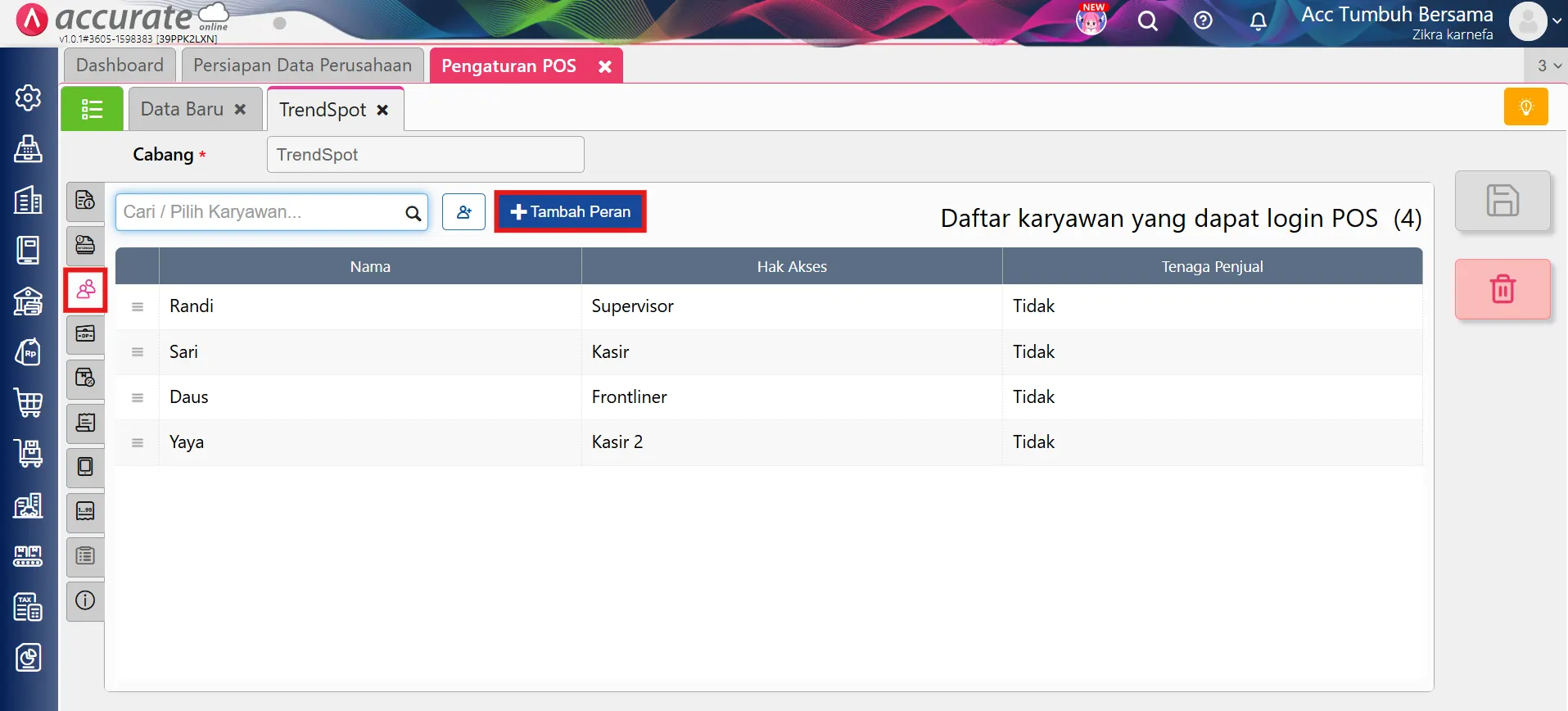
Task: Click the Supervisor access cell
Action: tap(792, 306)
